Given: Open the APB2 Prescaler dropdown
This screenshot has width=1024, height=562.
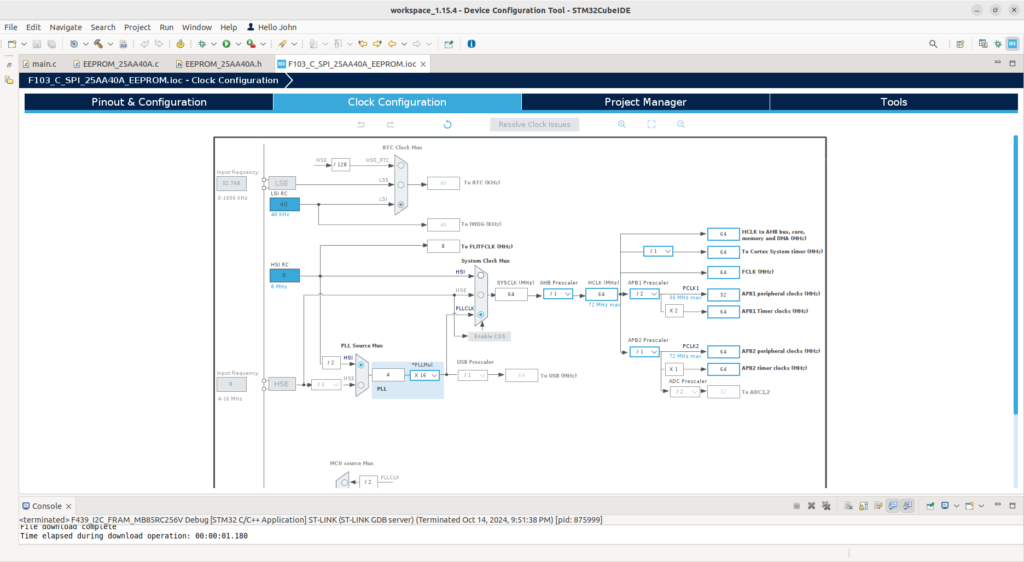Looking at the screenshot, I should [x=645, y=352].
